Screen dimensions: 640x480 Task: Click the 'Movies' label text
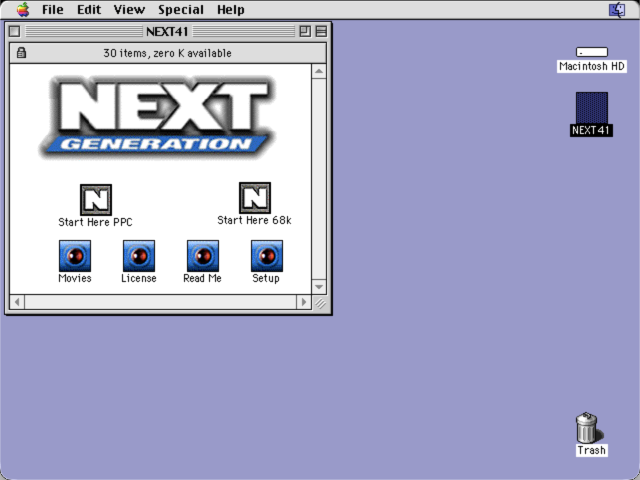75,278
